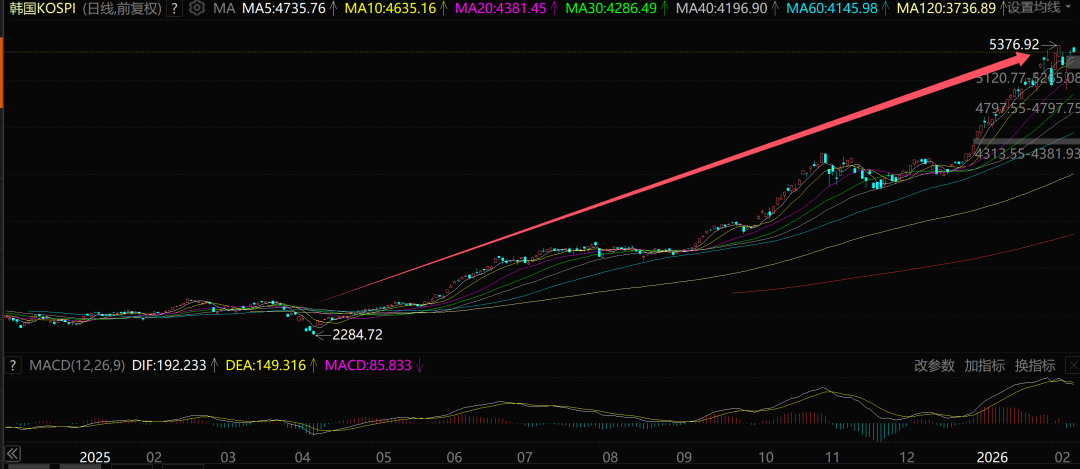Viewport: 1080px width, 469px height.
Task: Open the MACD indicator help question mark
Action: (x=13, y=366)
